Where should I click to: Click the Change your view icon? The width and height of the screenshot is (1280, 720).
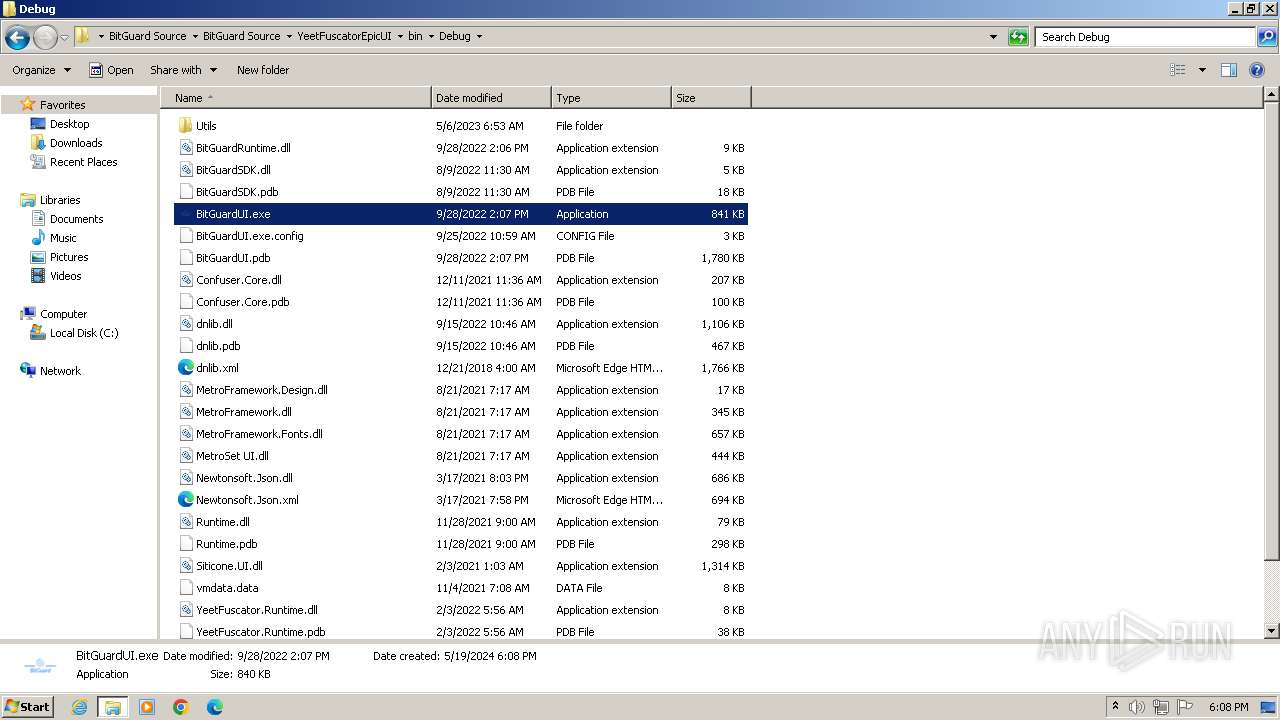click(1178, 70)
